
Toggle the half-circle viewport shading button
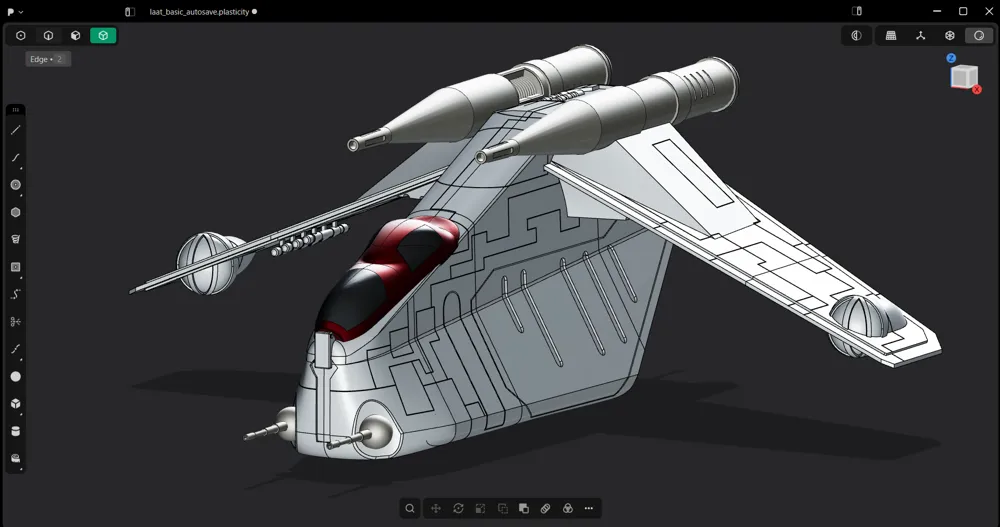point(857,36)
